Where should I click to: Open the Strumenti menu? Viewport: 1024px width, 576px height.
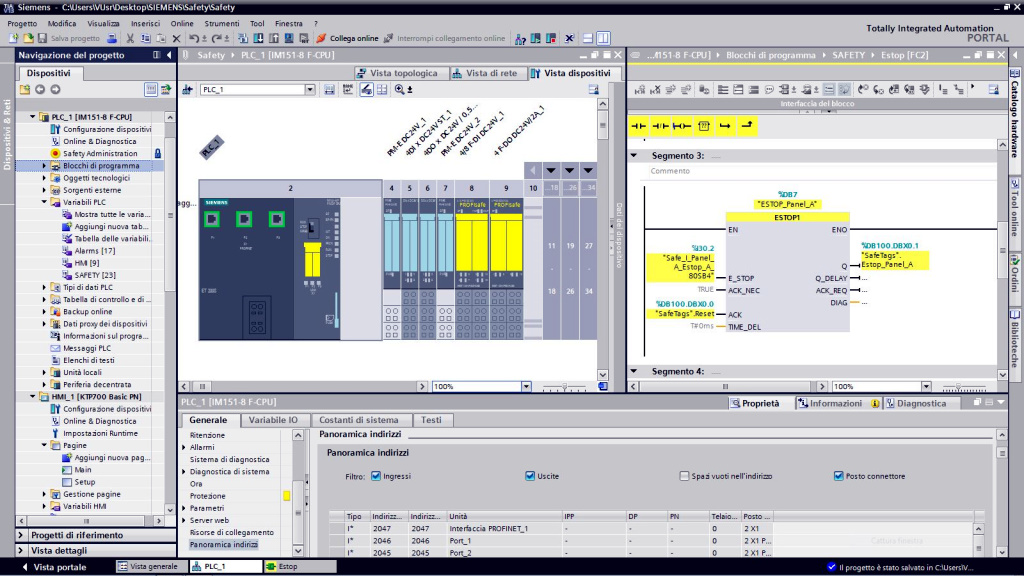222,24
